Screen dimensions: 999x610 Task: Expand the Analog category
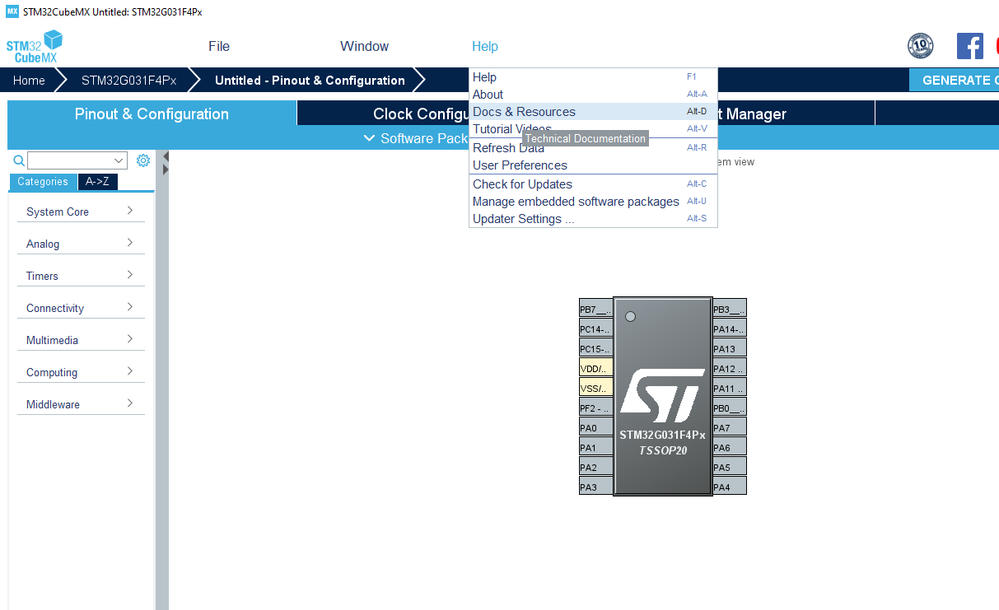pyautogui.click(x=80, y=243)
